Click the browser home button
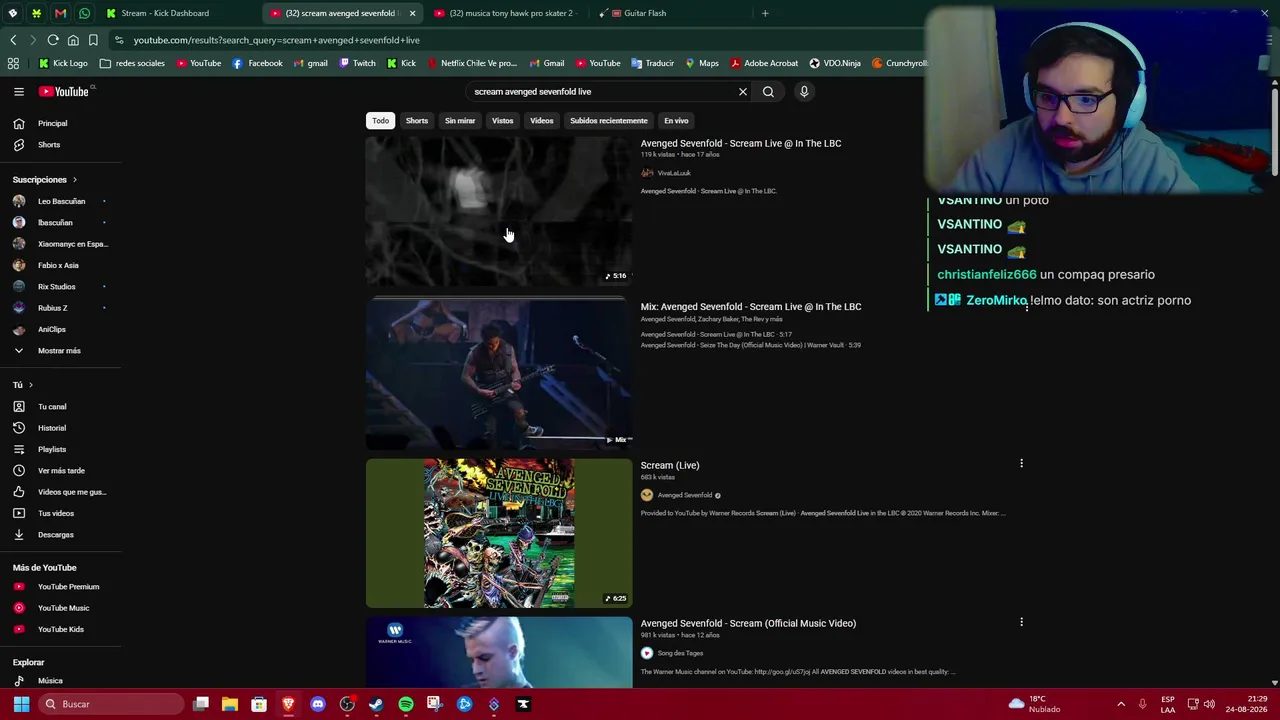Image resolution: width=1280 pixels, height=720 pixels. [x=73, y=40]
